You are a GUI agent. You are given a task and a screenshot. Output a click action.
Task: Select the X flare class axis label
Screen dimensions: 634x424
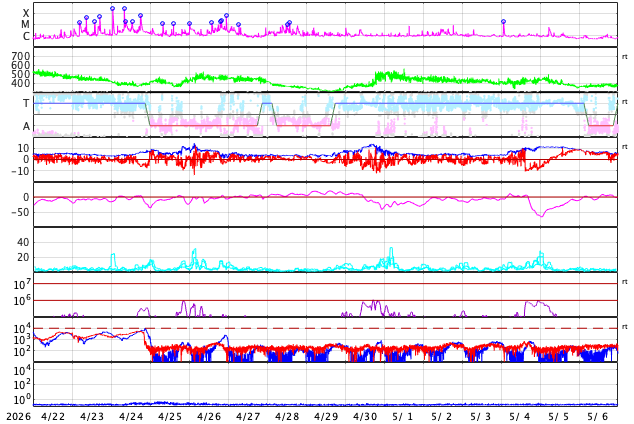[x=26, y=13]
